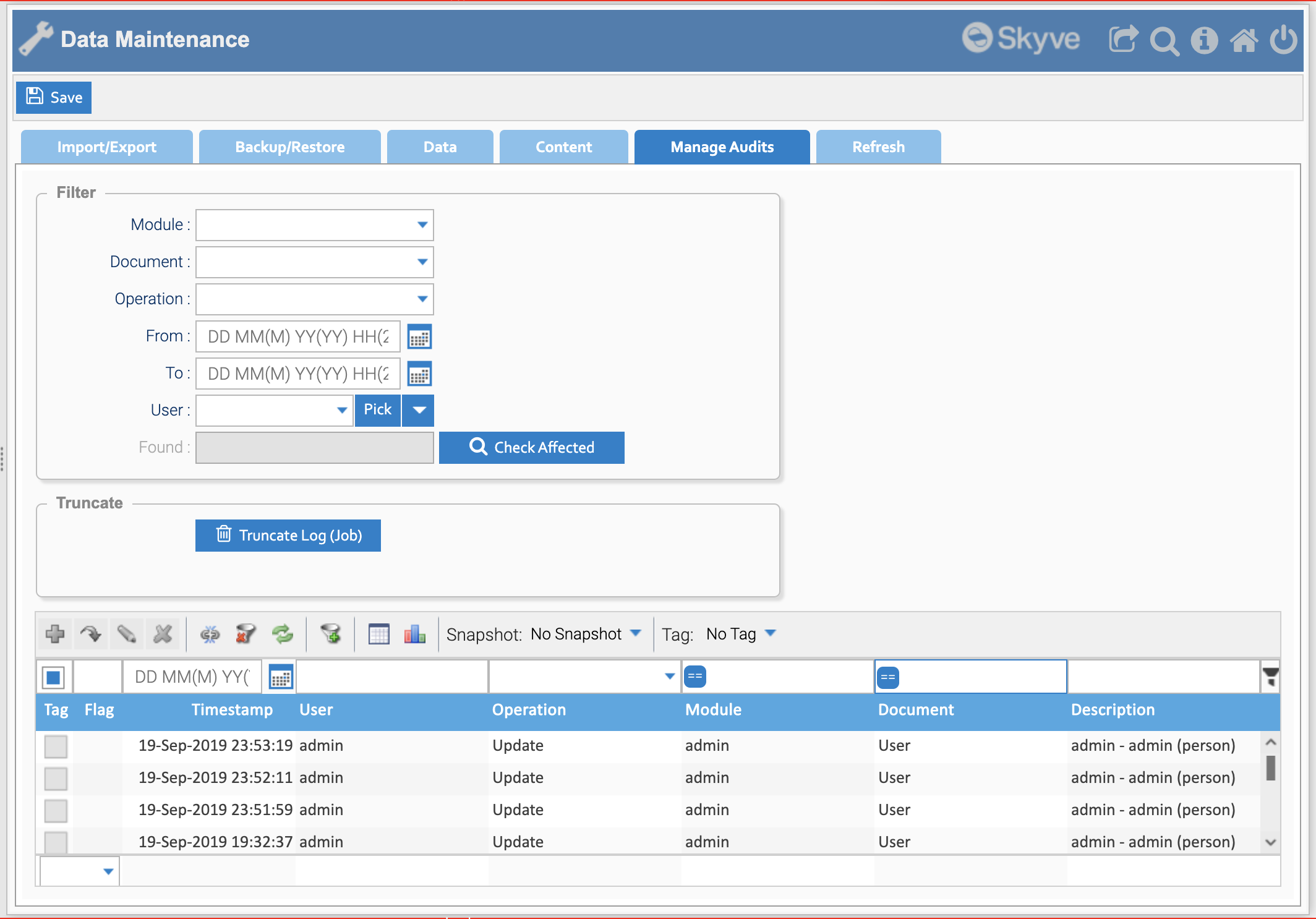The image size is (1316, 919).
Task: Click the funnel icon at the filter row end
Action: 1270,677
